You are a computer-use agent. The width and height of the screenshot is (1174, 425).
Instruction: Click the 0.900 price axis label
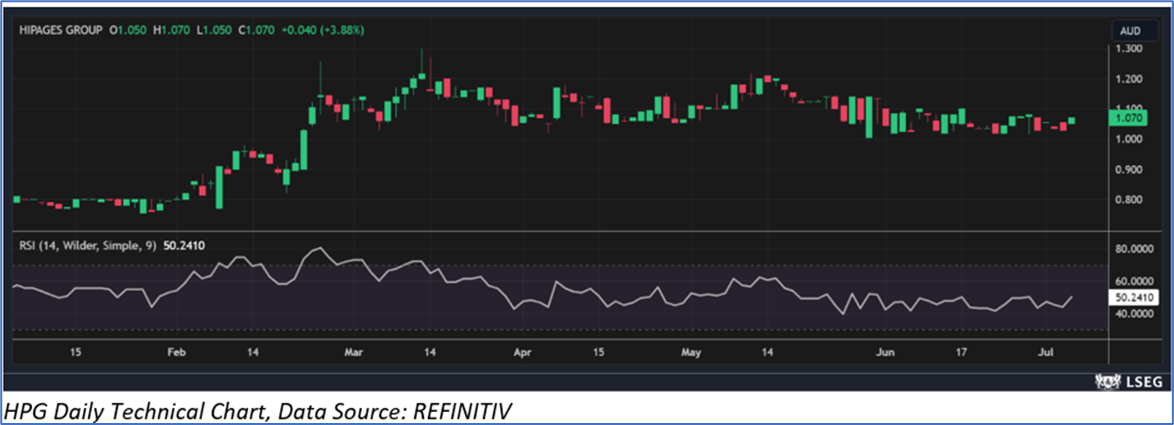(1128, 170)
